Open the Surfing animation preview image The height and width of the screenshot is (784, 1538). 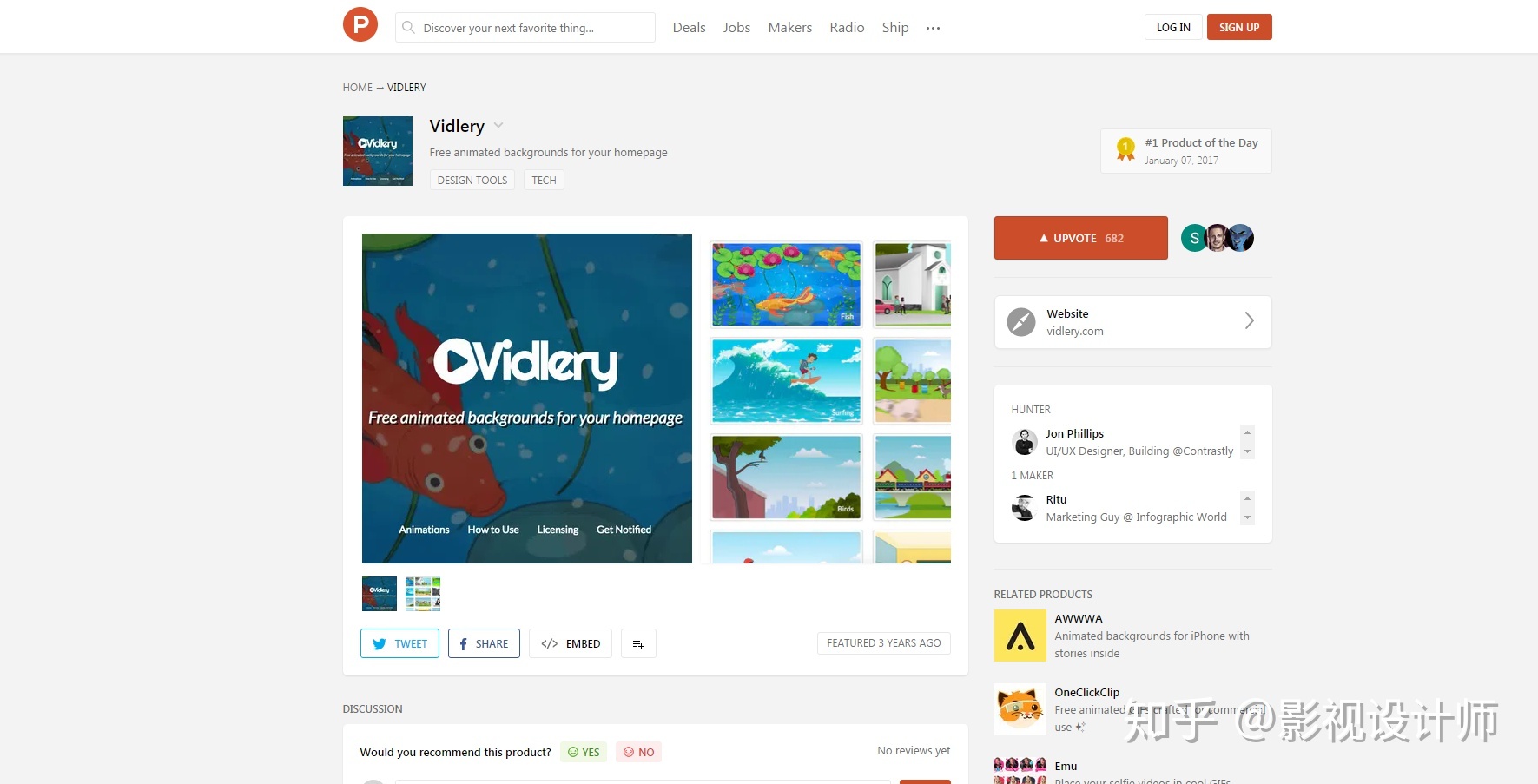786,380
